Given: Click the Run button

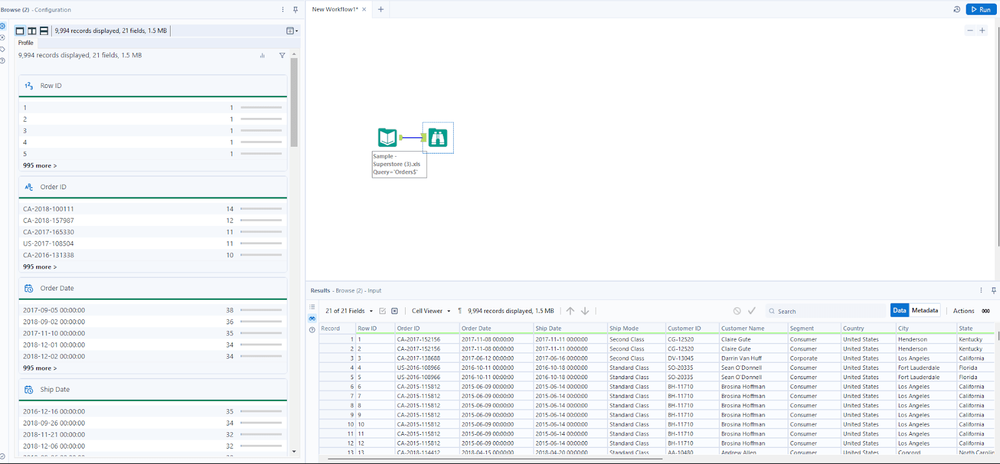Looking at the screenshot, I should [x=979, y=9].
